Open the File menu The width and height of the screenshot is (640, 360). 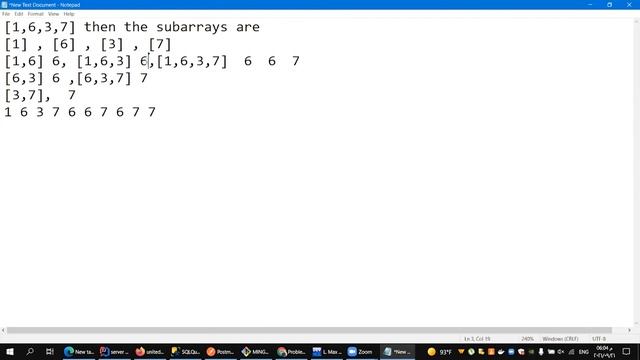pyautogui.click(x=6, y=14)
